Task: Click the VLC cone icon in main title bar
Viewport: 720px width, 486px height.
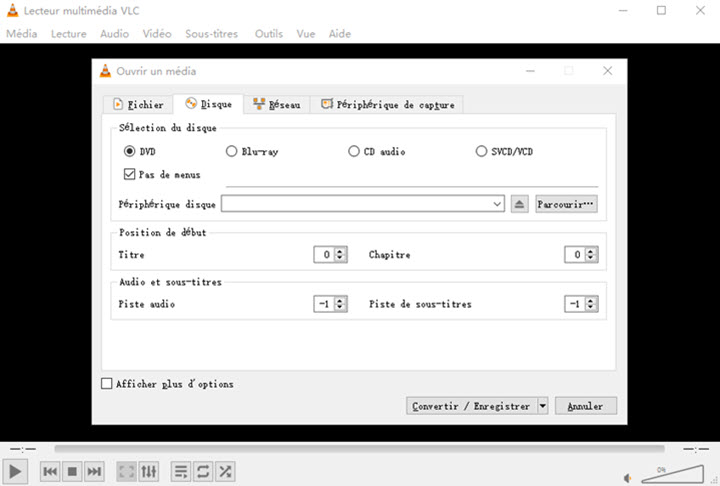Action: [x=12, y=10]
